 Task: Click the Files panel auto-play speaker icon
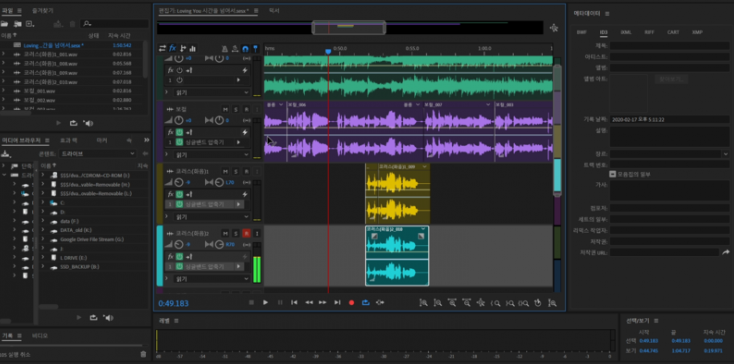pyautogui.click(x=88, y=123)
